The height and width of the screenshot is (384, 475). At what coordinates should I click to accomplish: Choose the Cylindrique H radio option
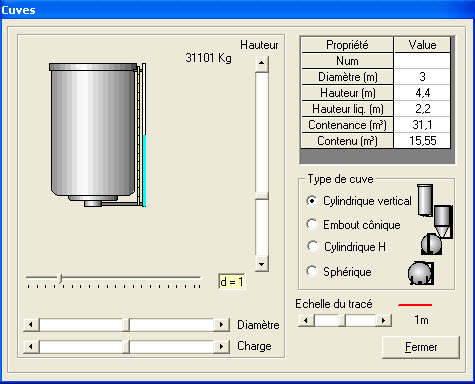[312, 247]
